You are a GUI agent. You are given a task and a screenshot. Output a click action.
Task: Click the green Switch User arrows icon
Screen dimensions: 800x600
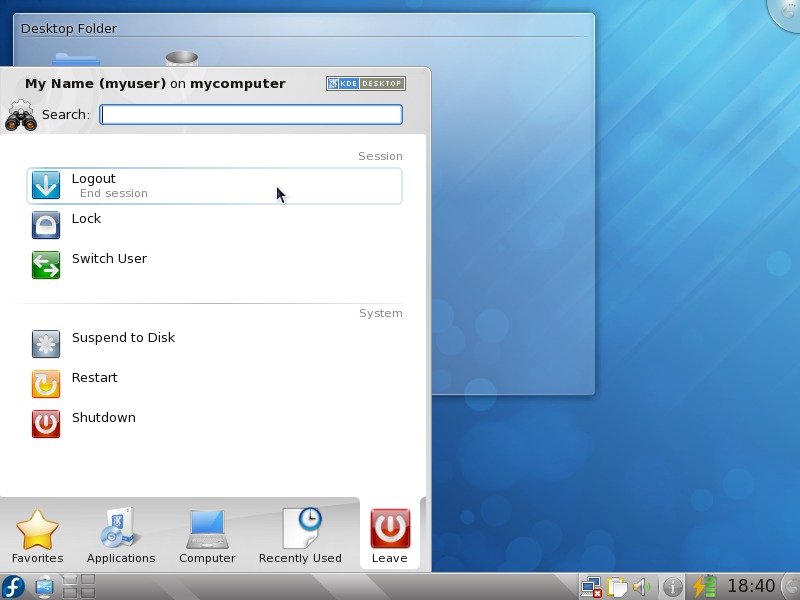pos(46,265)
